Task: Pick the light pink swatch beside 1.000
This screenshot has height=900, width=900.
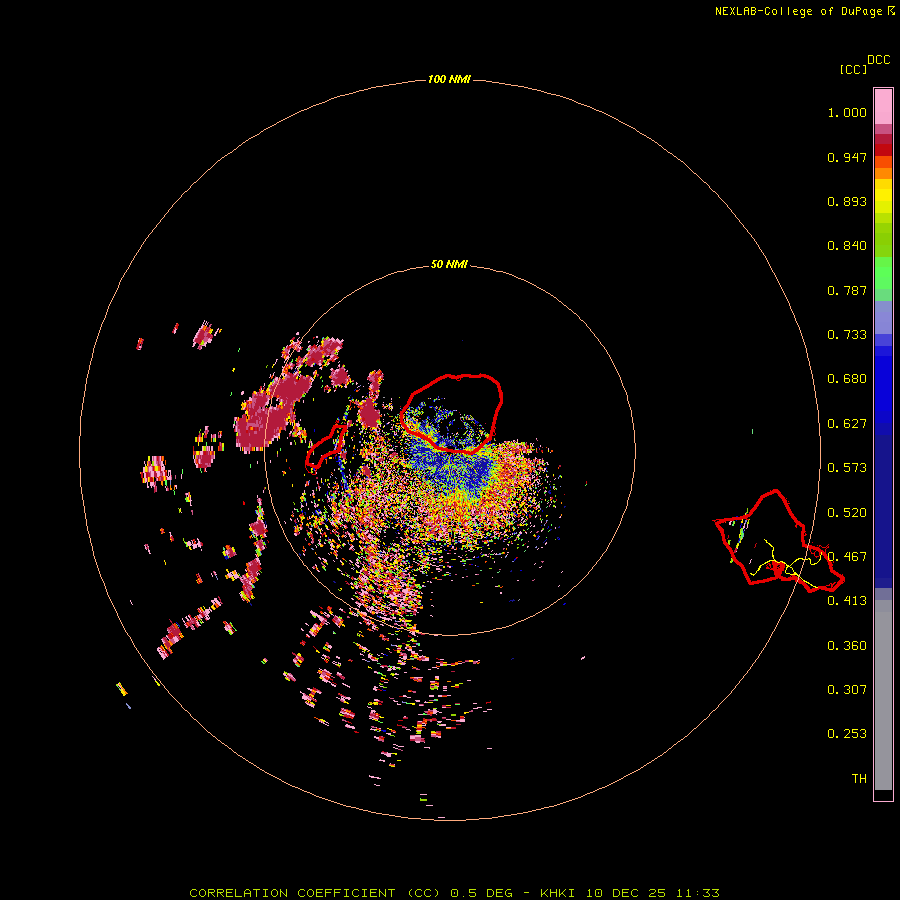Action: coord(883,107)
